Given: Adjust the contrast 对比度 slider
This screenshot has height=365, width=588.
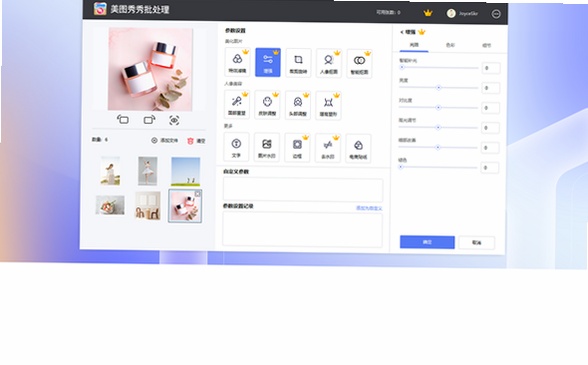Looking at the screenshot, I should tap(438, 107).
